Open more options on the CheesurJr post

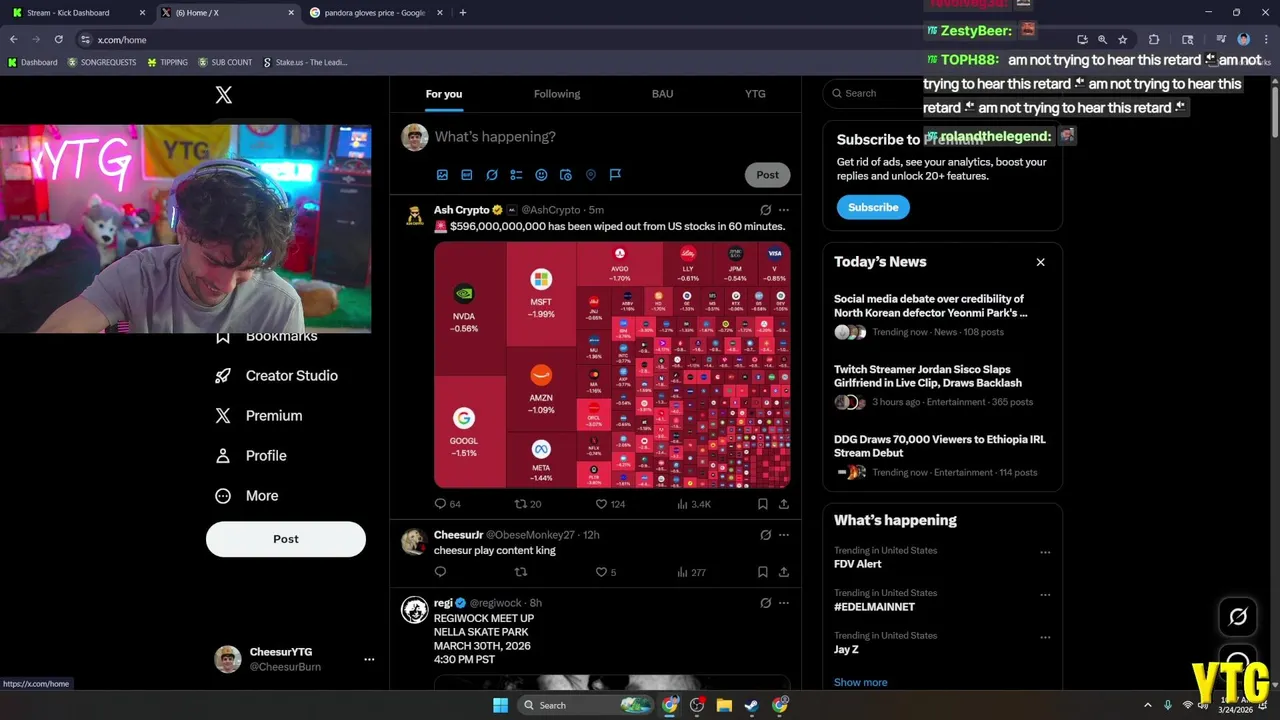784,535
